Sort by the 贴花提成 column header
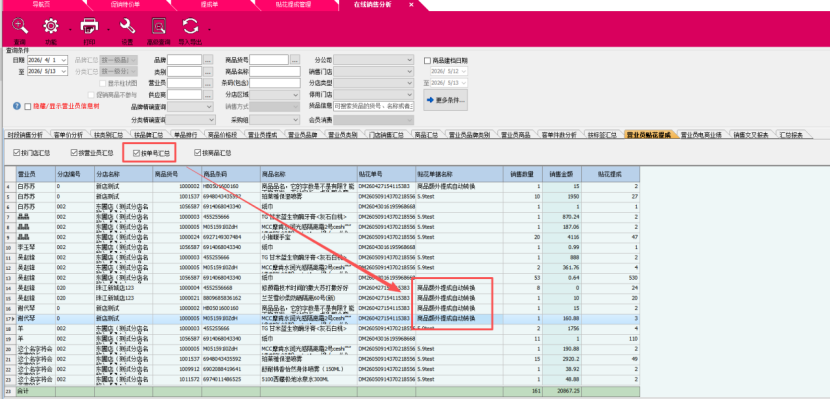This screenshot has height=399, width=830. 610,174
